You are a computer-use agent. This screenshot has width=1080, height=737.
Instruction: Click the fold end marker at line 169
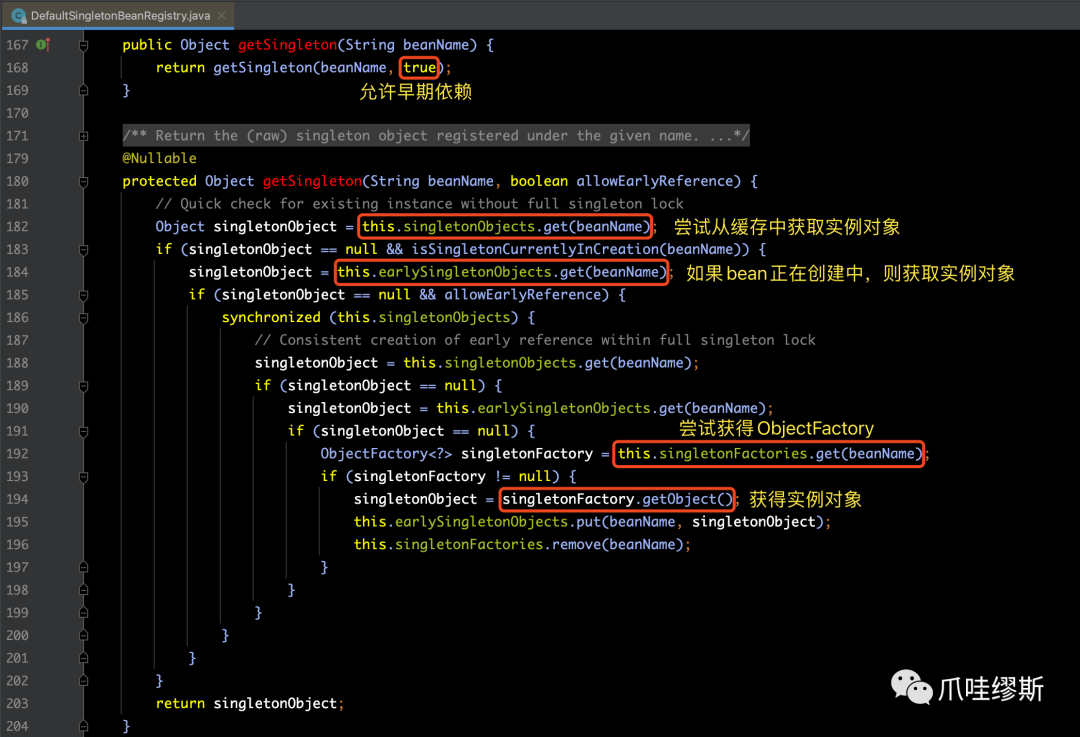click(x=83, y=90)
